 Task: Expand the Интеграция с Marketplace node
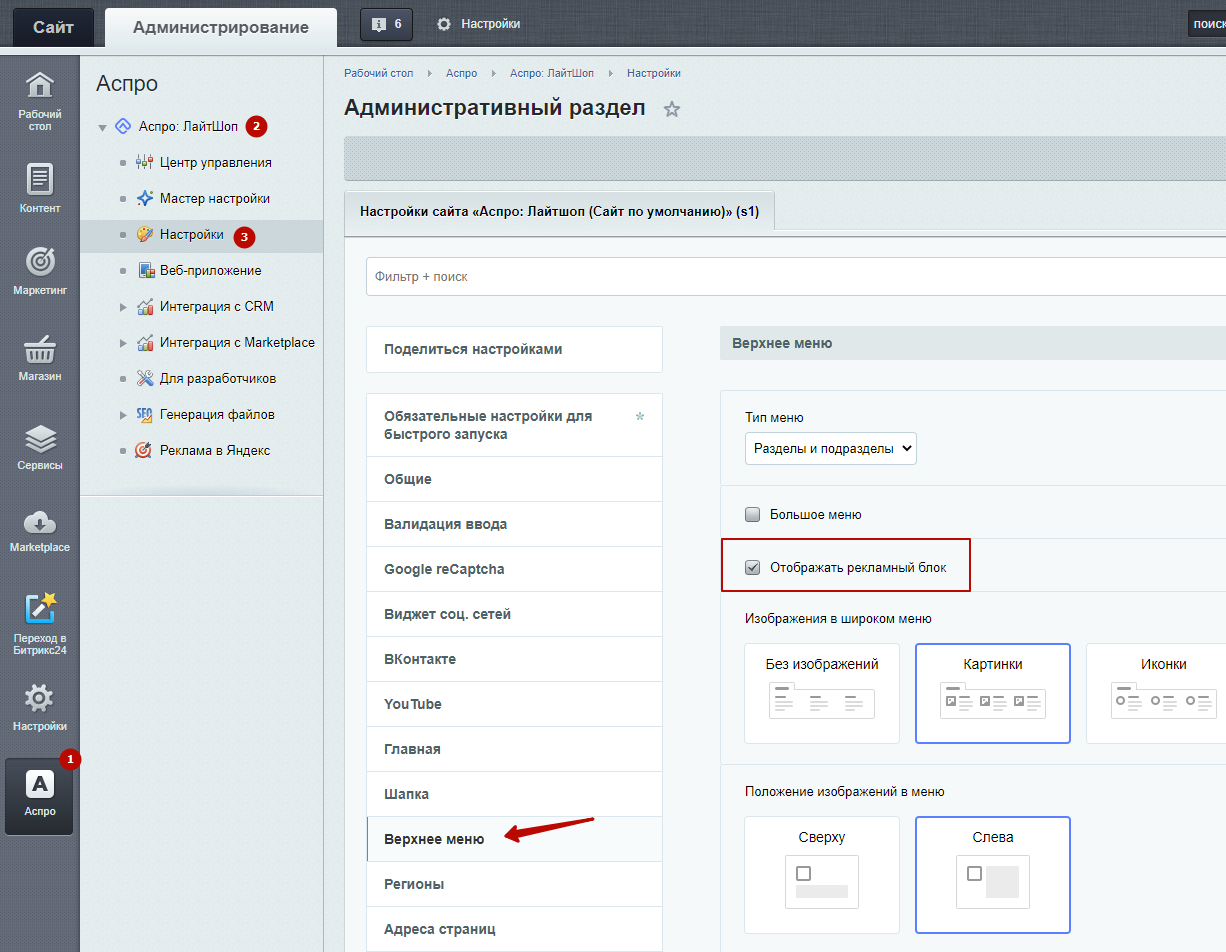click(123, 342)
